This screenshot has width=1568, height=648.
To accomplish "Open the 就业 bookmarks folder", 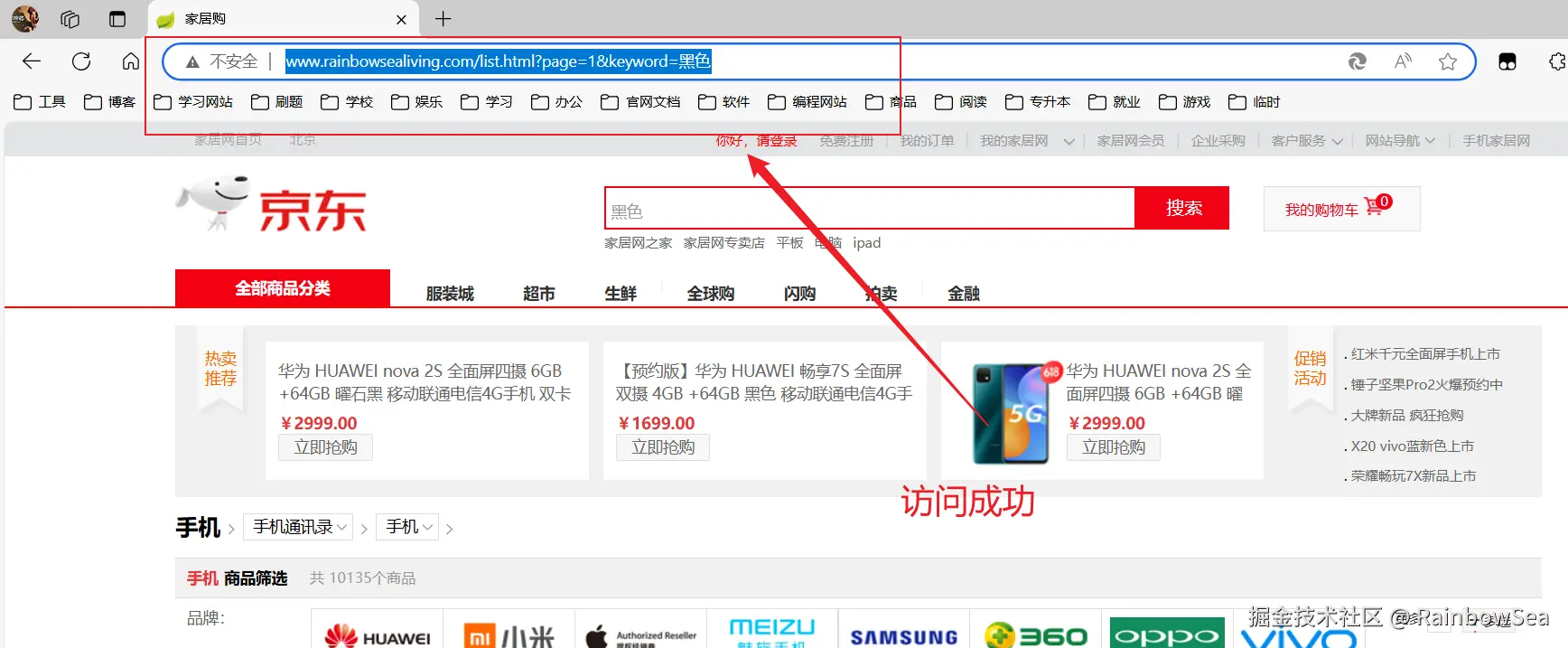I will pyautogui.click(x=1114, y=102).
